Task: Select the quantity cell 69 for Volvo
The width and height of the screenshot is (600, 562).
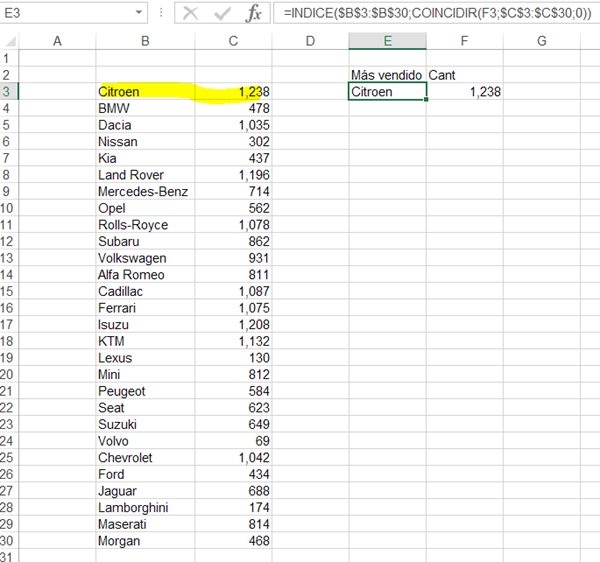Action: pos(233,441)
